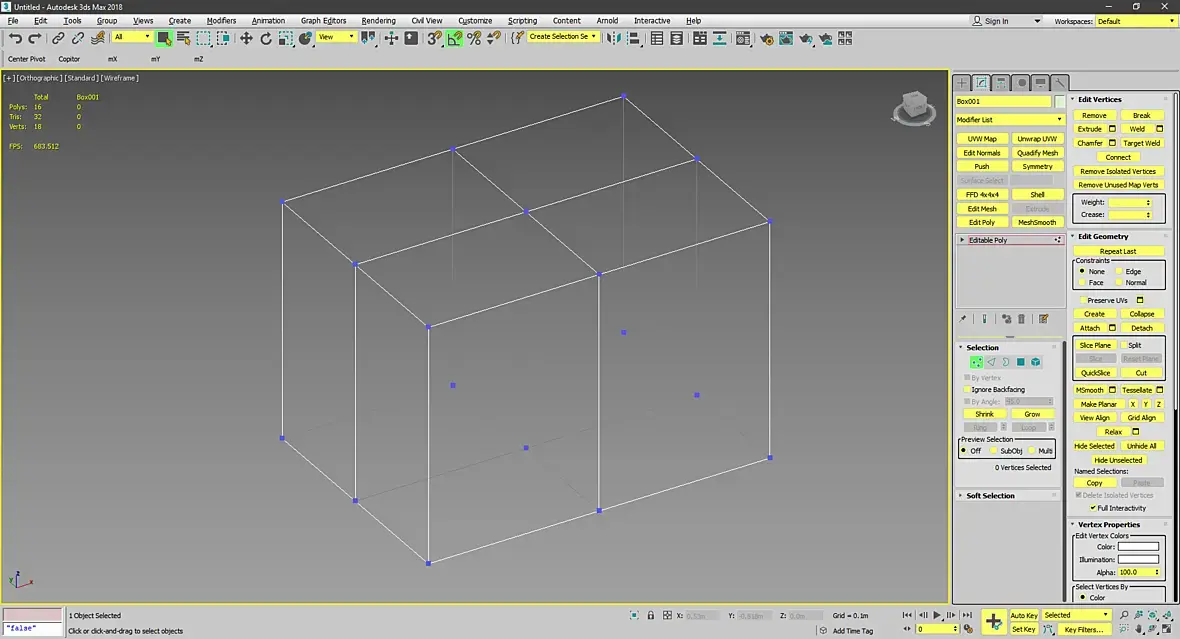
Task: Click the vertex Color swatch
Action: point(1138,547)
